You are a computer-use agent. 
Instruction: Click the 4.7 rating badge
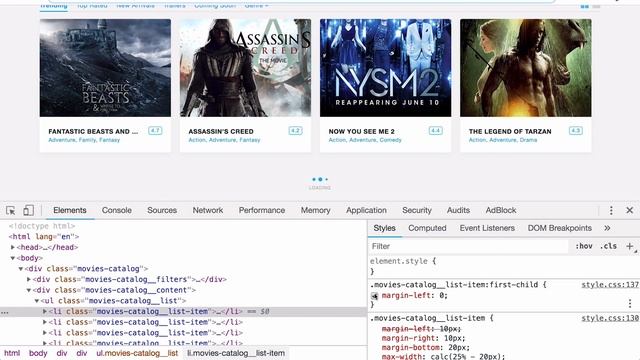tap(155, 131)
